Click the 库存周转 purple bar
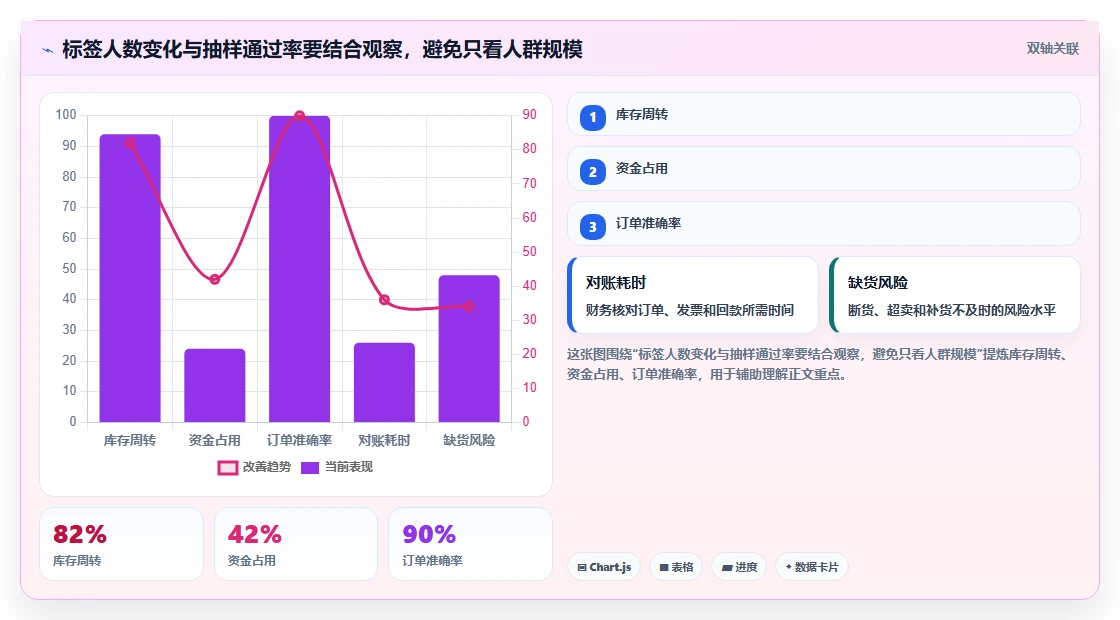This screenshot has width=1120, height=620. pos(130,278)
